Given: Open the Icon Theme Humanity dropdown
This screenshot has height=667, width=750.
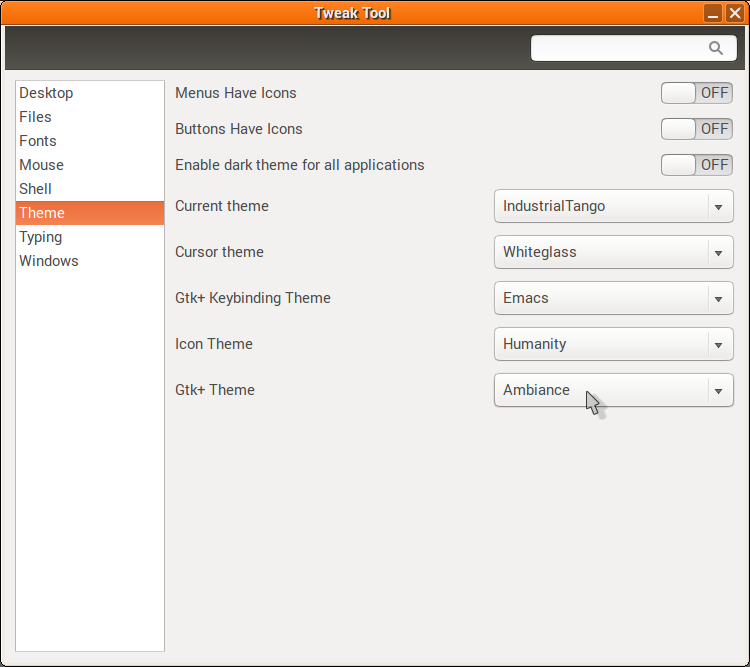Looking at the screenshot, I should point(613,345).
